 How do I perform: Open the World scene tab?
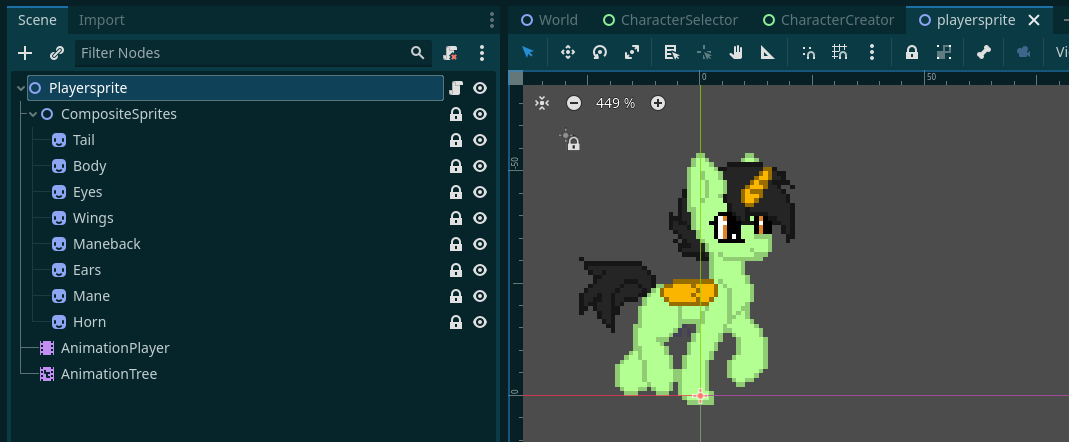(549, 20)
